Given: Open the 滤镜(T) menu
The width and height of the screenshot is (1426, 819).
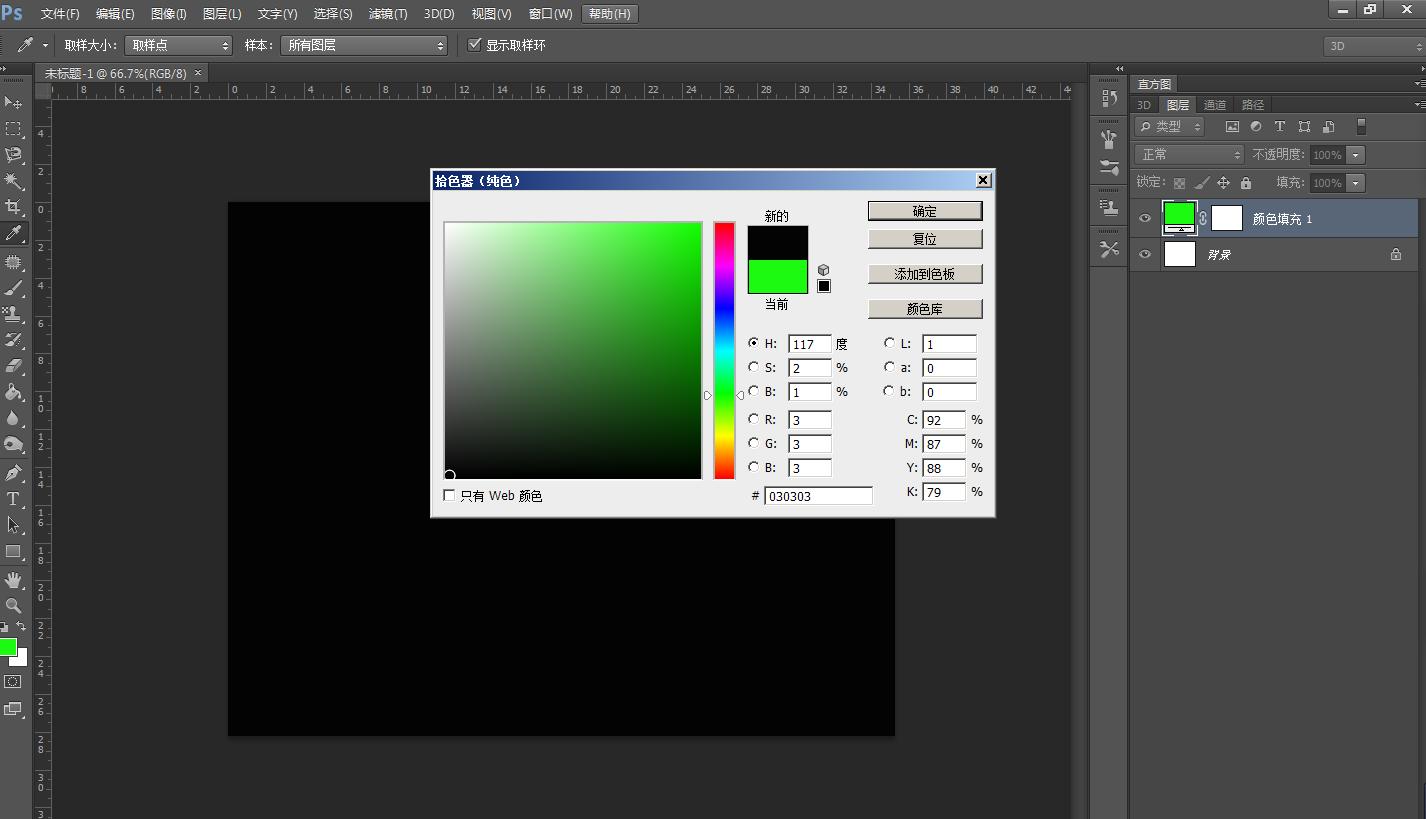Looking at the screenshot, I should (388, 14).
